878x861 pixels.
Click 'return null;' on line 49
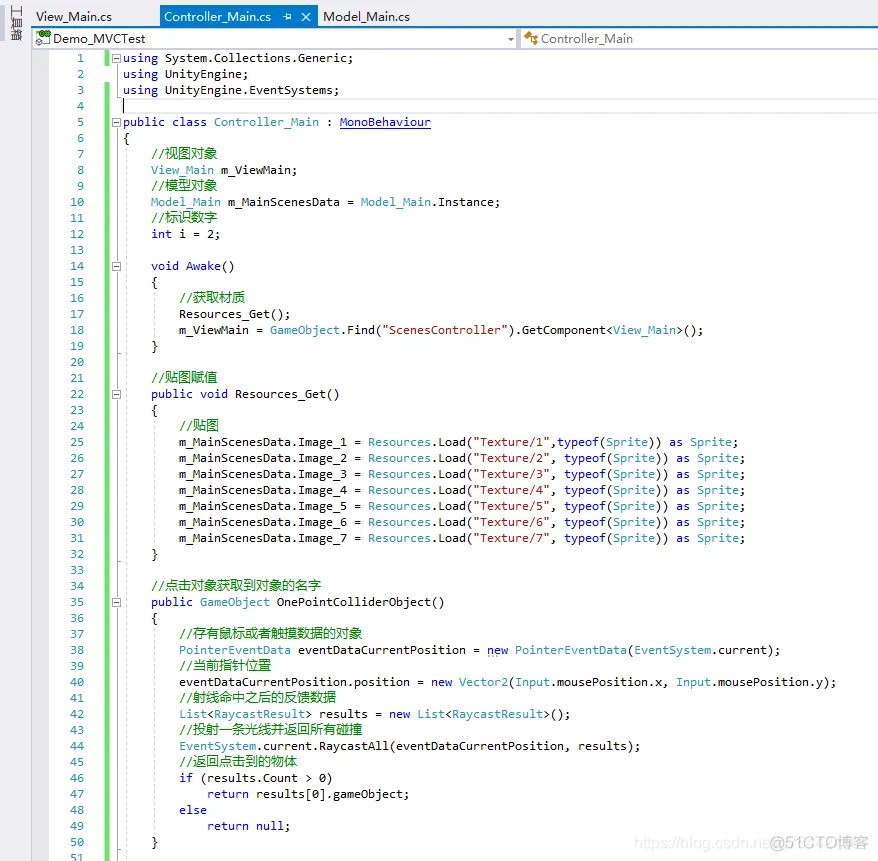(x=249, y=826)
